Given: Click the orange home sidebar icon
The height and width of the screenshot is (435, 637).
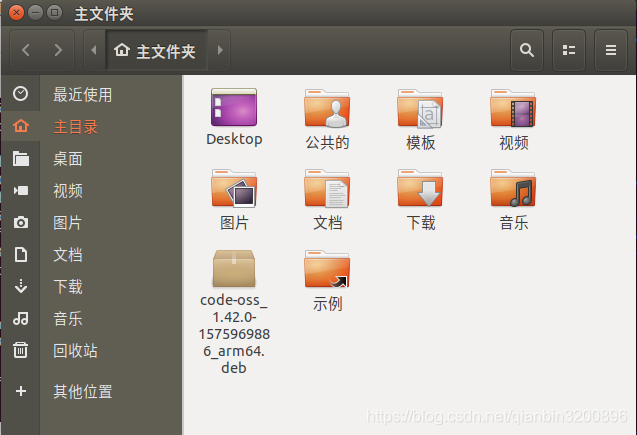Looking at the screenshot, I should (x=21, y=126).
